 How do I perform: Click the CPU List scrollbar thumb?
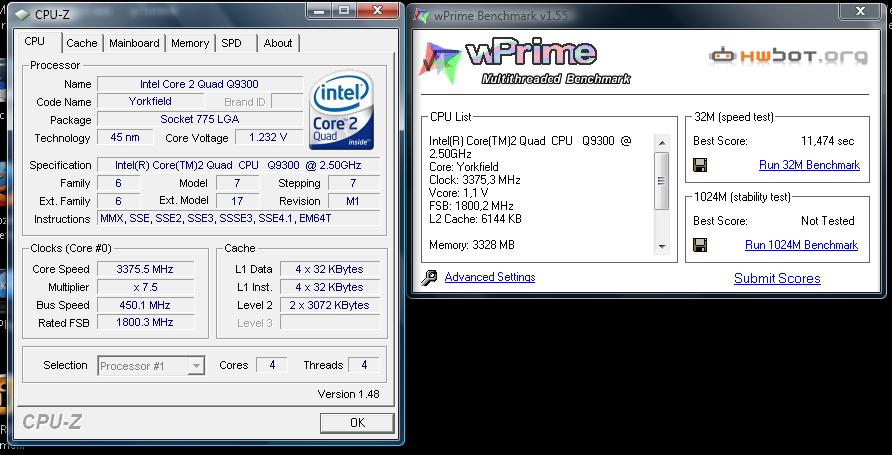[x=662, y=181]
